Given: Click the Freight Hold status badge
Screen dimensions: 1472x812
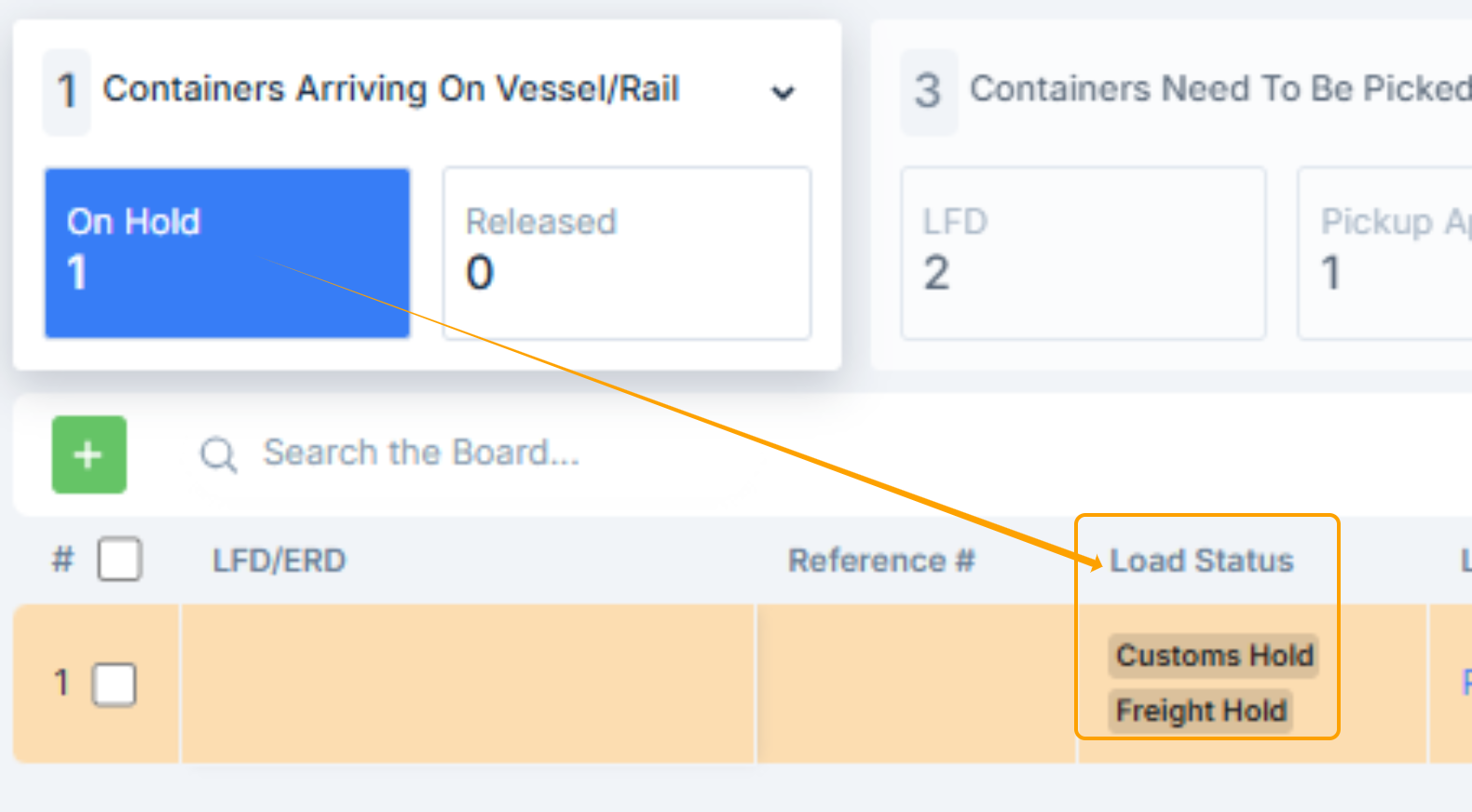Looking at the screenshot, I should (1201, 710).
